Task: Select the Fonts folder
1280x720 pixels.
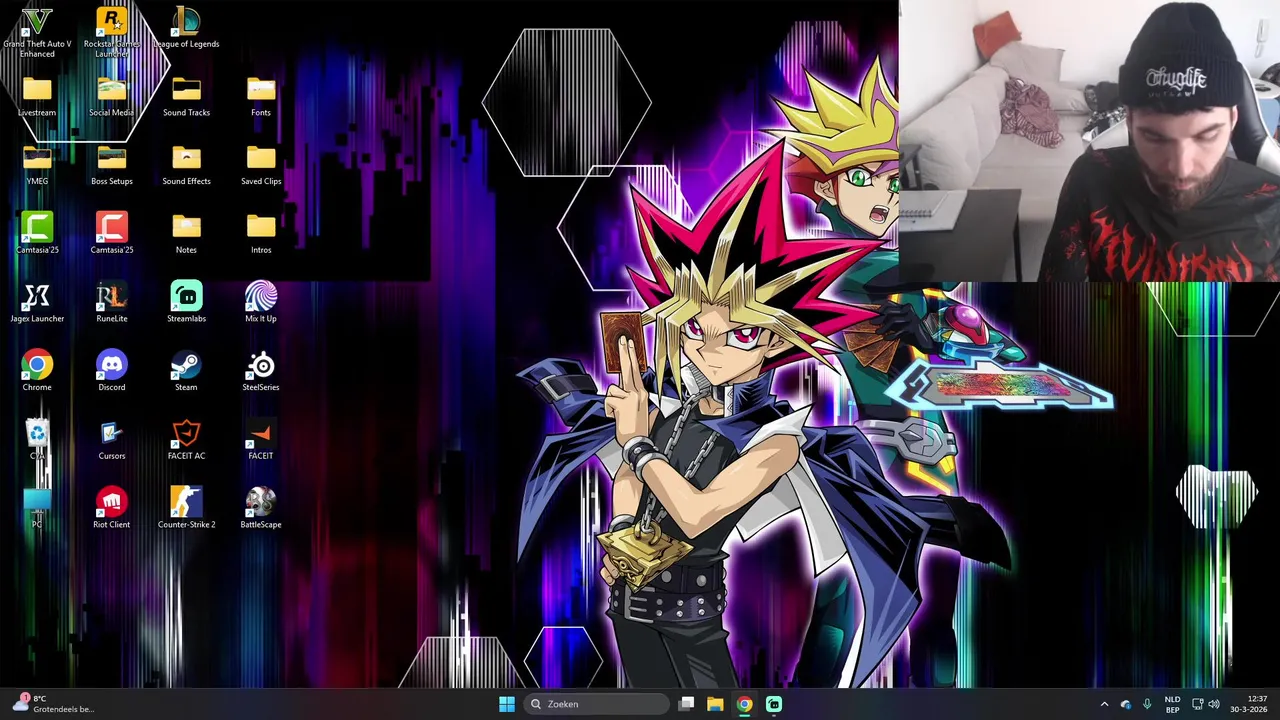Action: coord(261,97)
